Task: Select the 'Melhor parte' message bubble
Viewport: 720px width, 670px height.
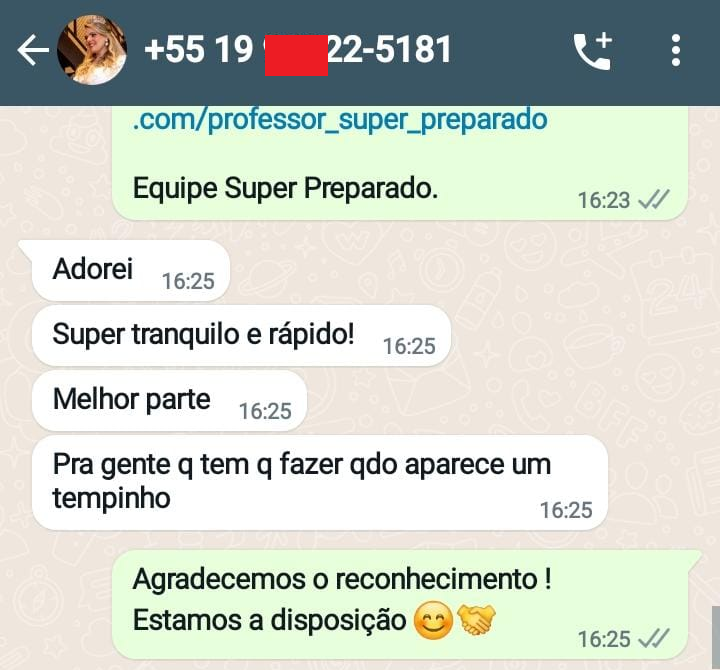Action: pyautogui.click(x=169, y=400)
